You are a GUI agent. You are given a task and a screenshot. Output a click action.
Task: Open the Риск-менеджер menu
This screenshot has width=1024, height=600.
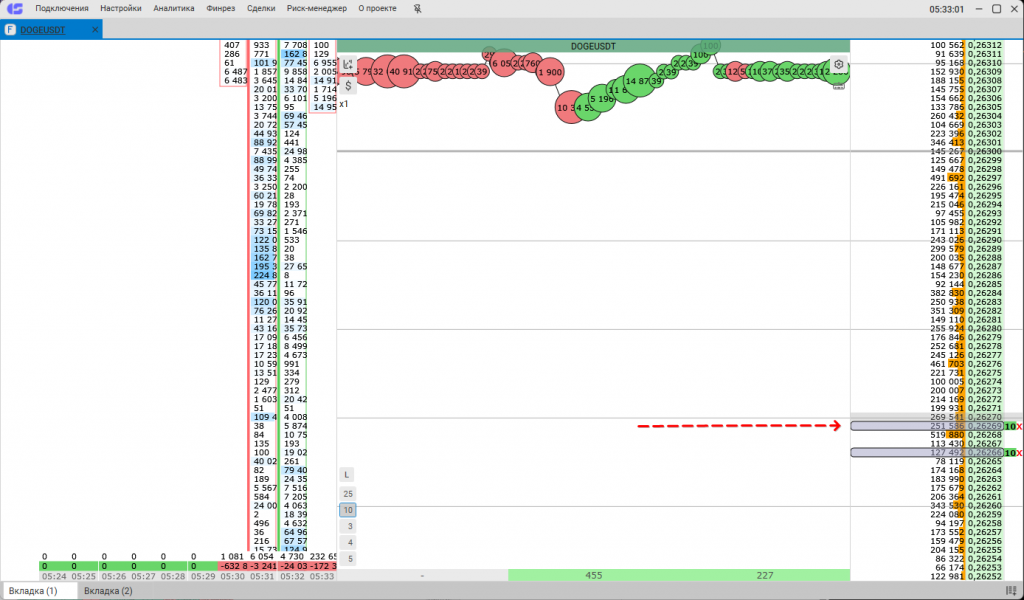[x=317, y=8]
